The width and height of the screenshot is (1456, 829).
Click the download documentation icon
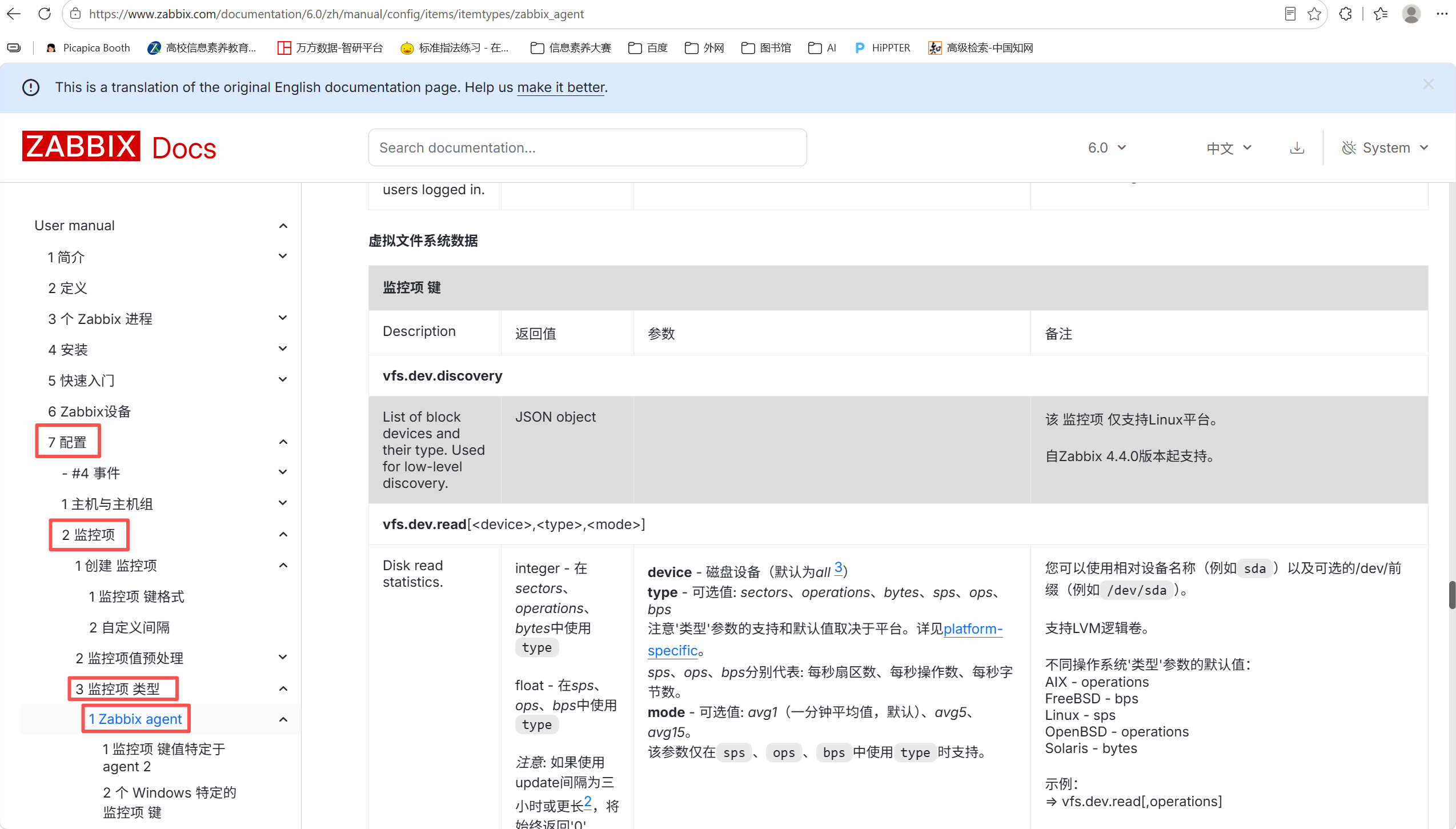[1297, 148]
